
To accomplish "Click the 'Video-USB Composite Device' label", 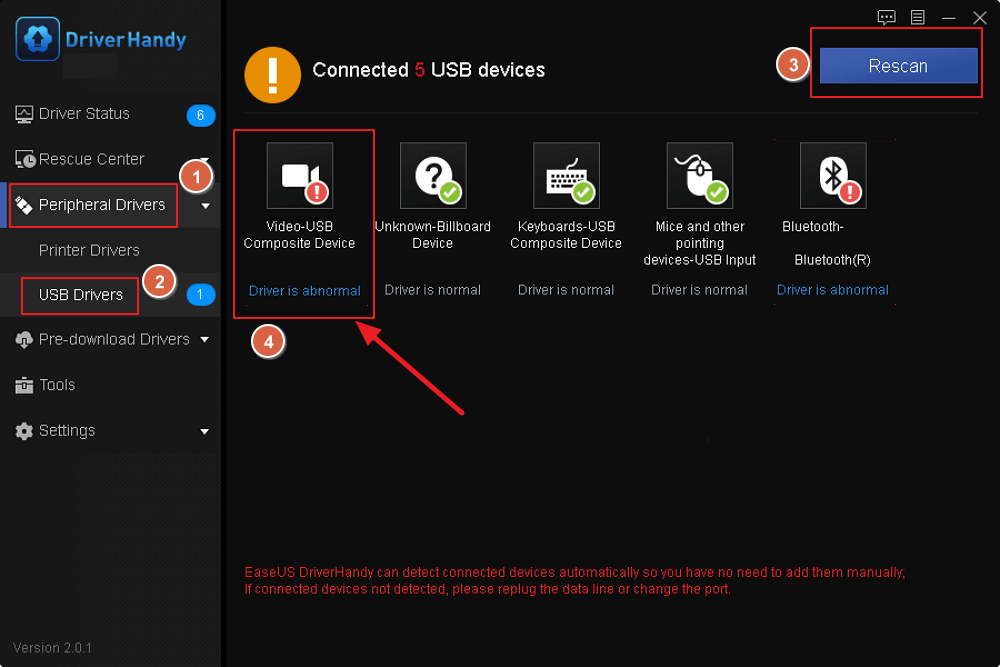I will pos(299,235).
